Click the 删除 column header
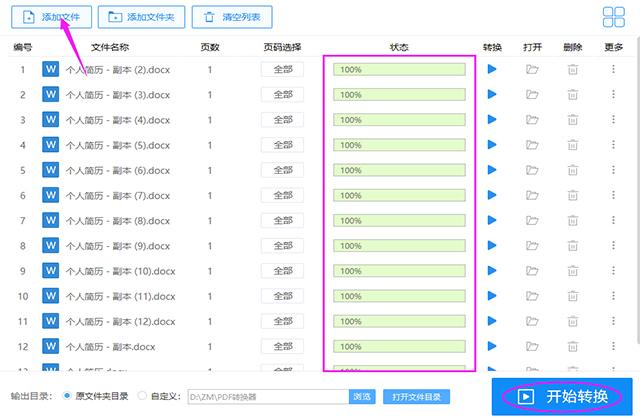Image resolution: width=640 pixels, height=420 pixels. (573, 47)
